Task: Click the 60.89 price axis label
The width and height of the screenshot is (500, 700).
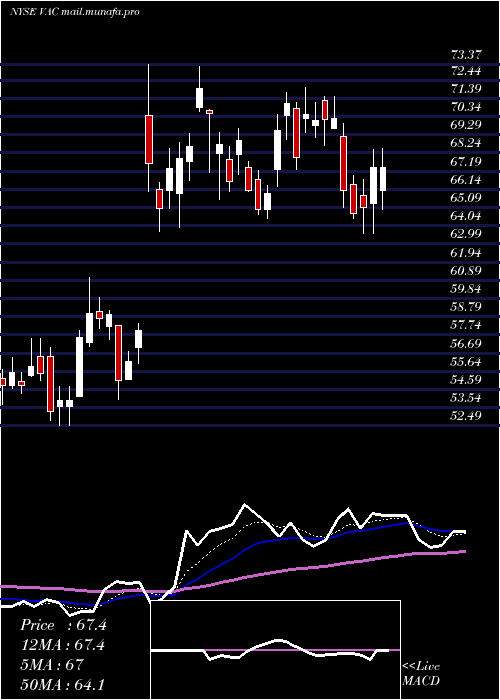Action: tap(467, 271)
